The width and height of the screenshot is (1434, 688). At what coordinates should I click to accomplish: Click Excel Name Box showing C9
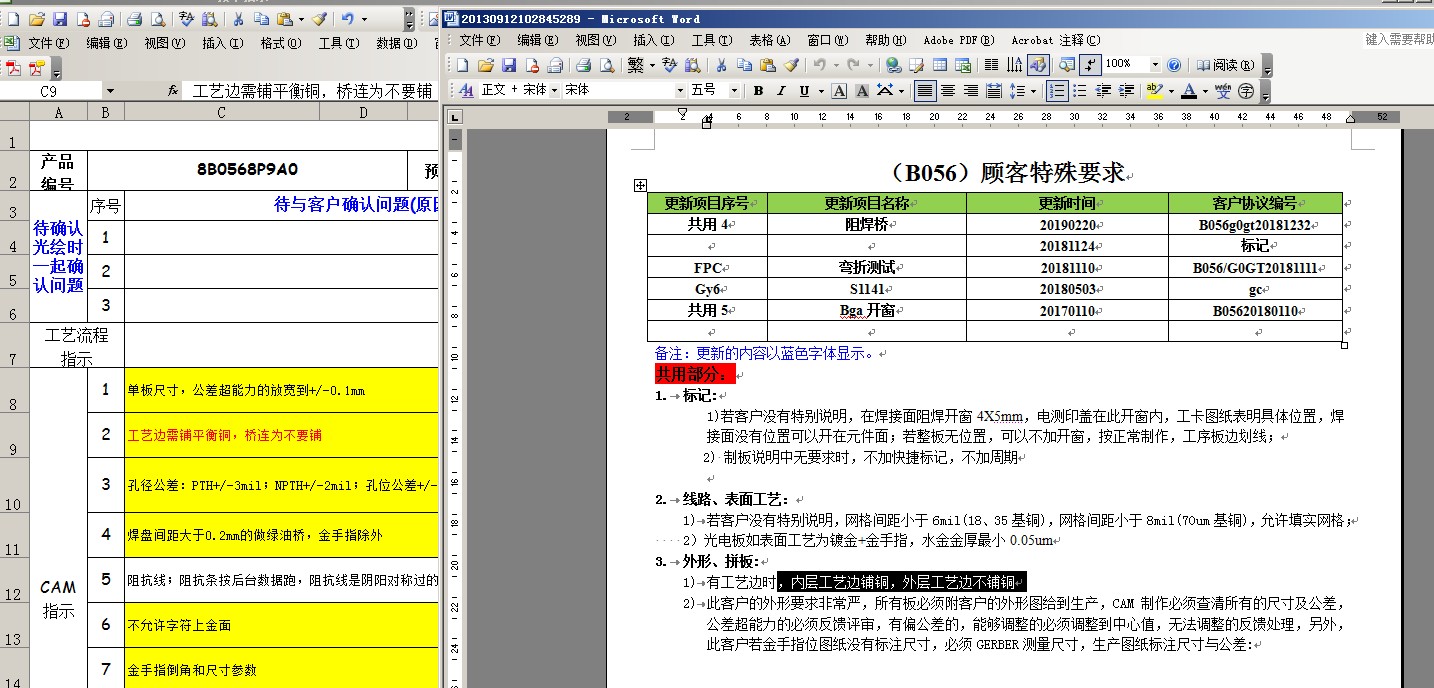tap(50, 91)
